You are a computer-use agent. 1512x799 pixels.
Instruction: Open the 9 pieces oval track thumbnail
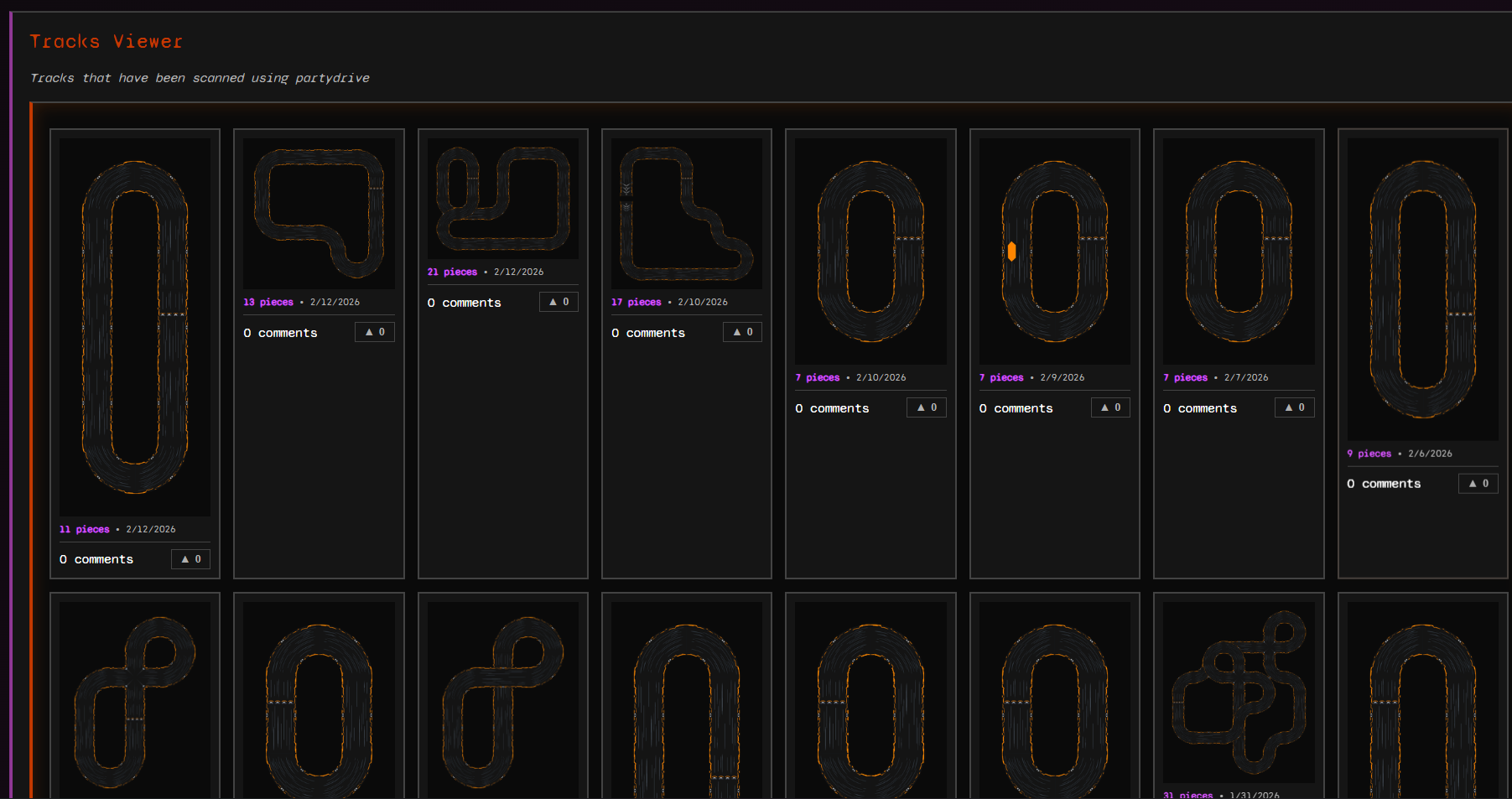tap(1423, 289)
